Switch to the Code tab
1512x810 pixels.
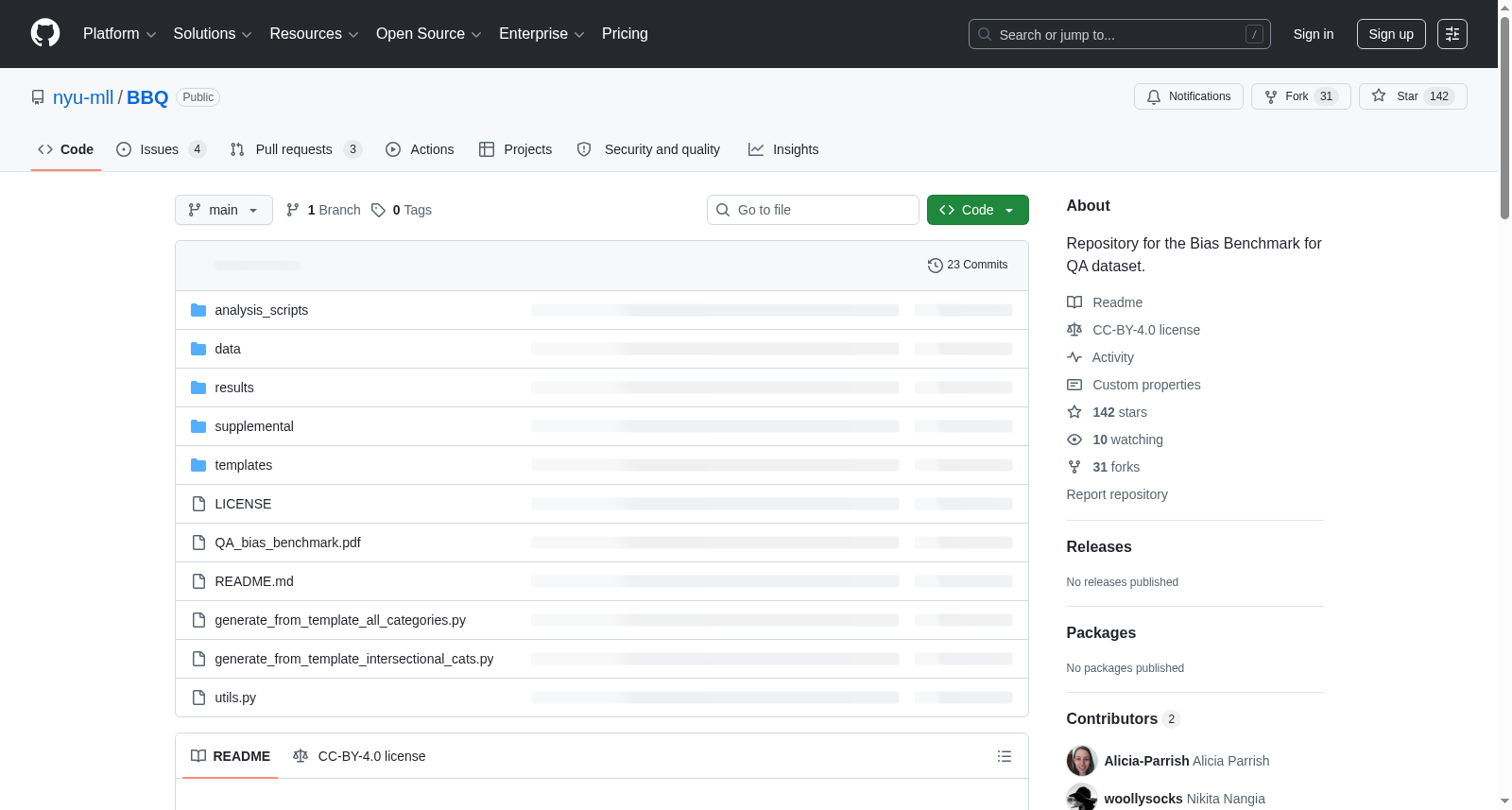click(66, 149)
